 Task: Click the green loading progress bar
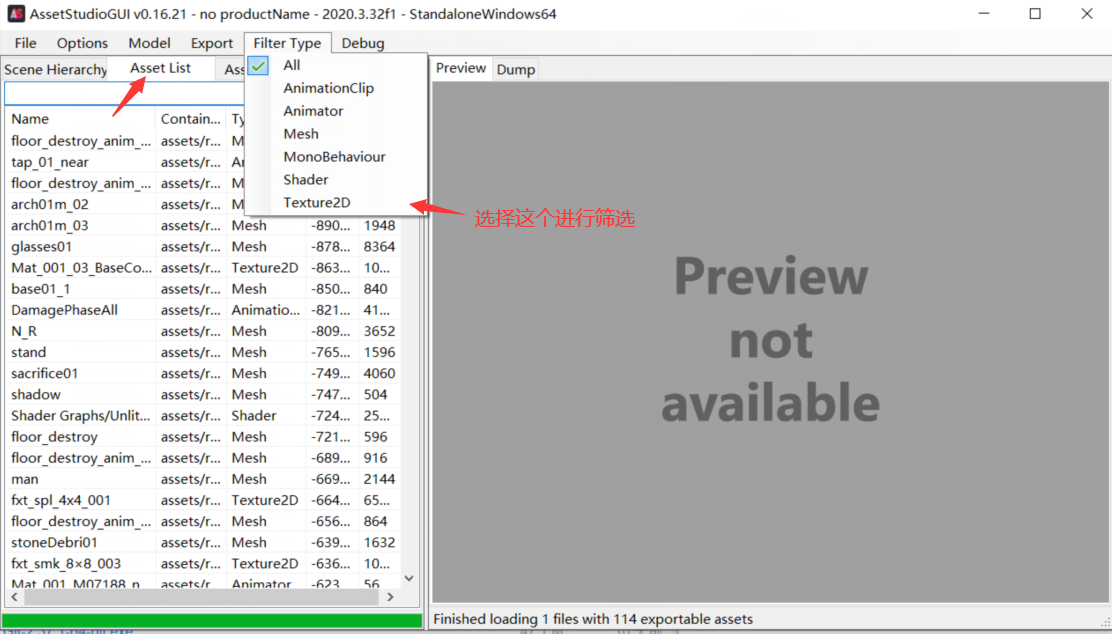212,620
